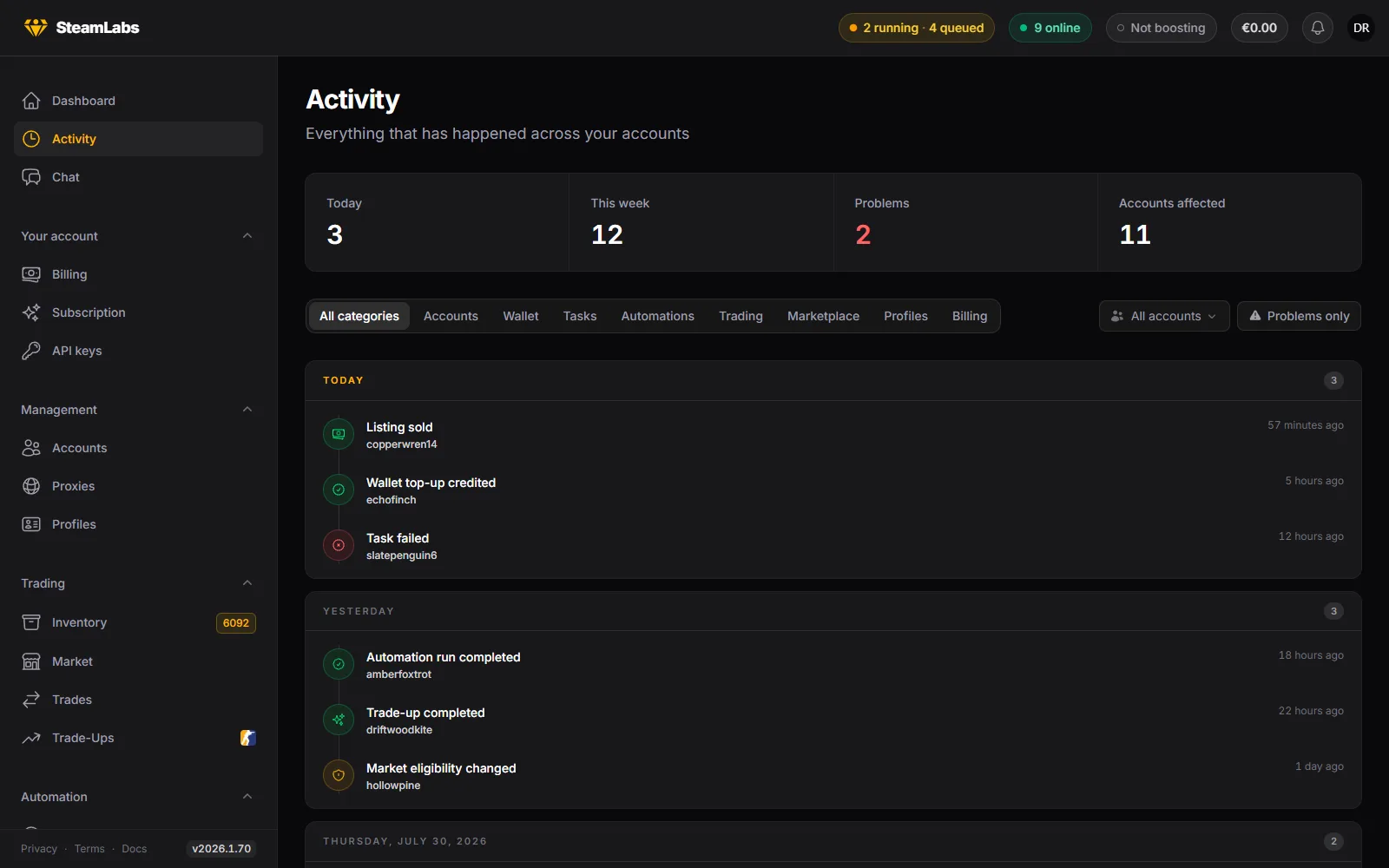Click the Trade-Ups badge icon

[x=247, y=738]
